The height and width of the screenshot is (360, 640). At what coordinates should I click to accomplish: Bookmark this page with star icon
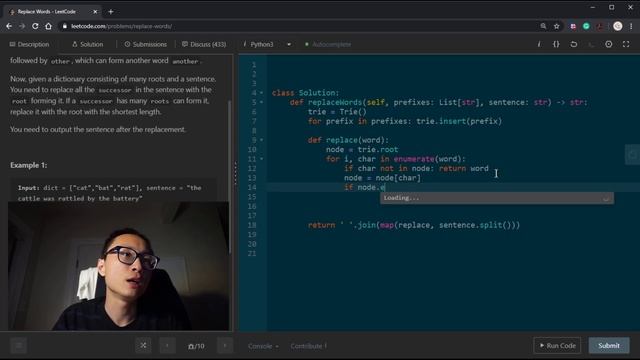point(557,26)
